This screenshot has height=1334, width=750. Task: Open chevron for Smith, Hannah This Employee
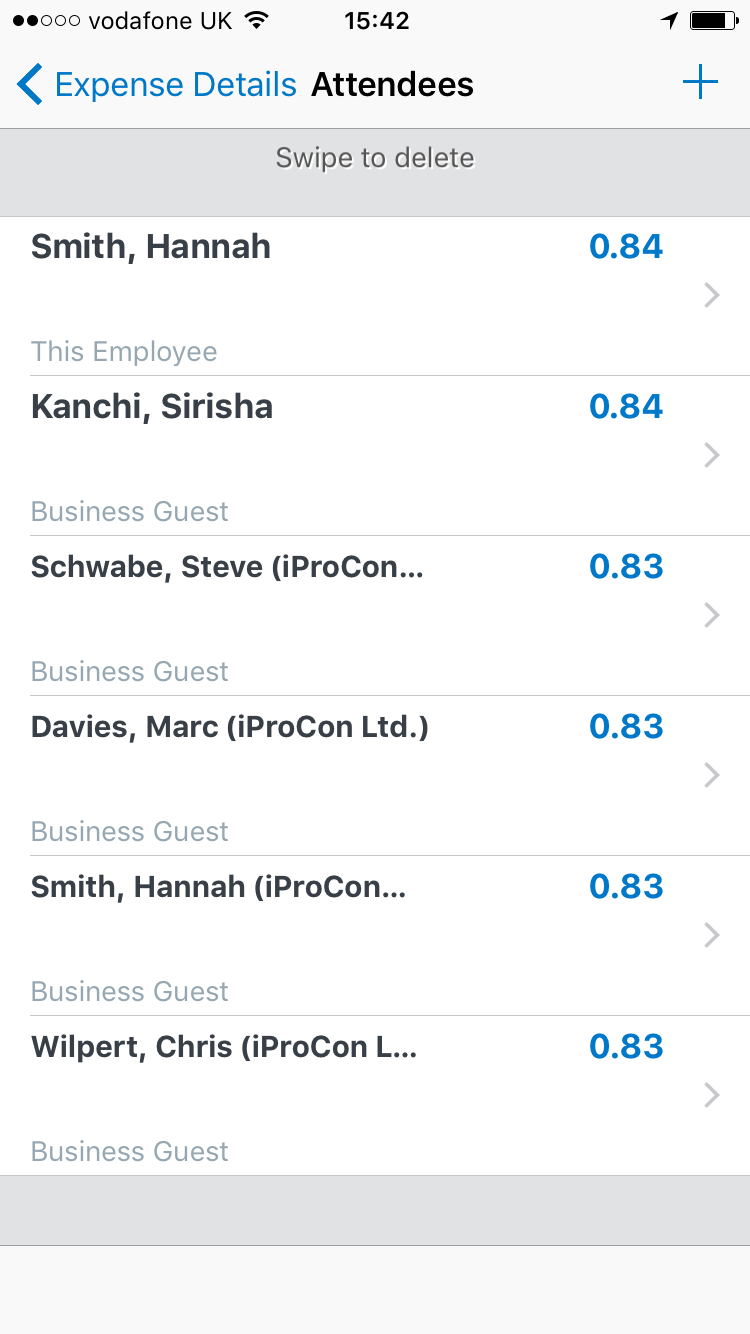[712, 295]
